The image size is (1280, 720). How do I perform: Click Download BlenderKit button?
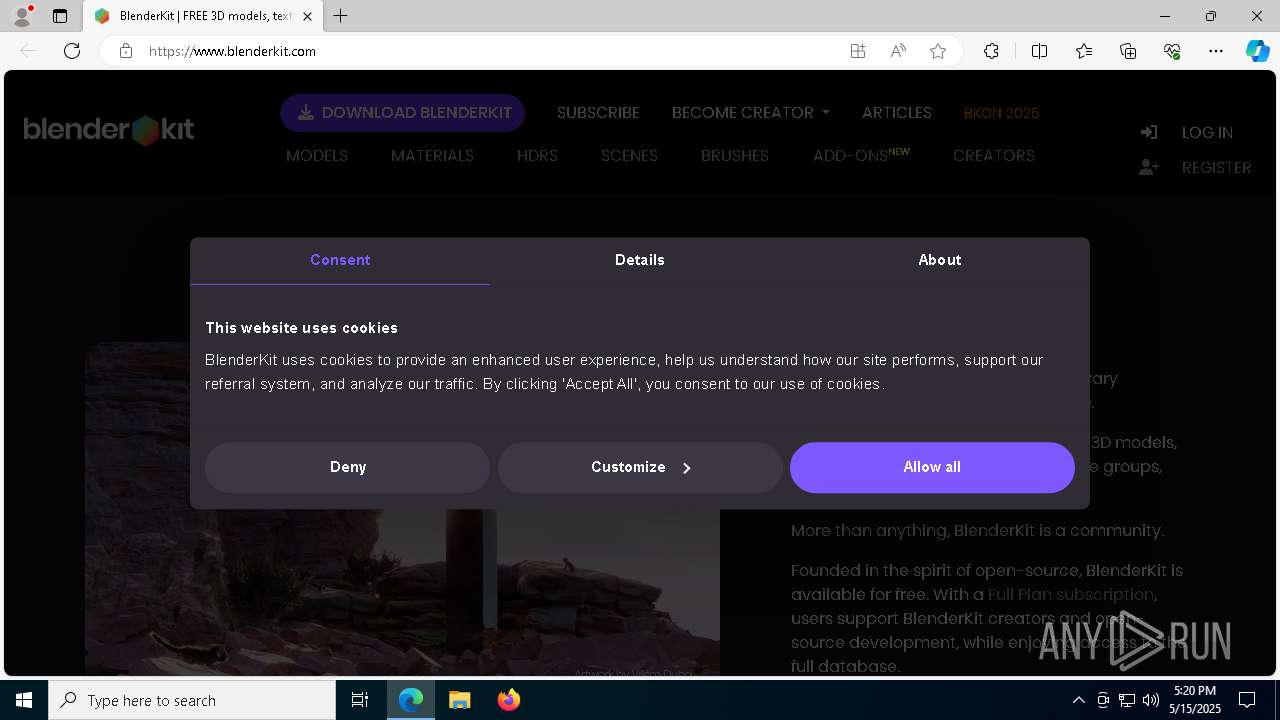[402, 113]
